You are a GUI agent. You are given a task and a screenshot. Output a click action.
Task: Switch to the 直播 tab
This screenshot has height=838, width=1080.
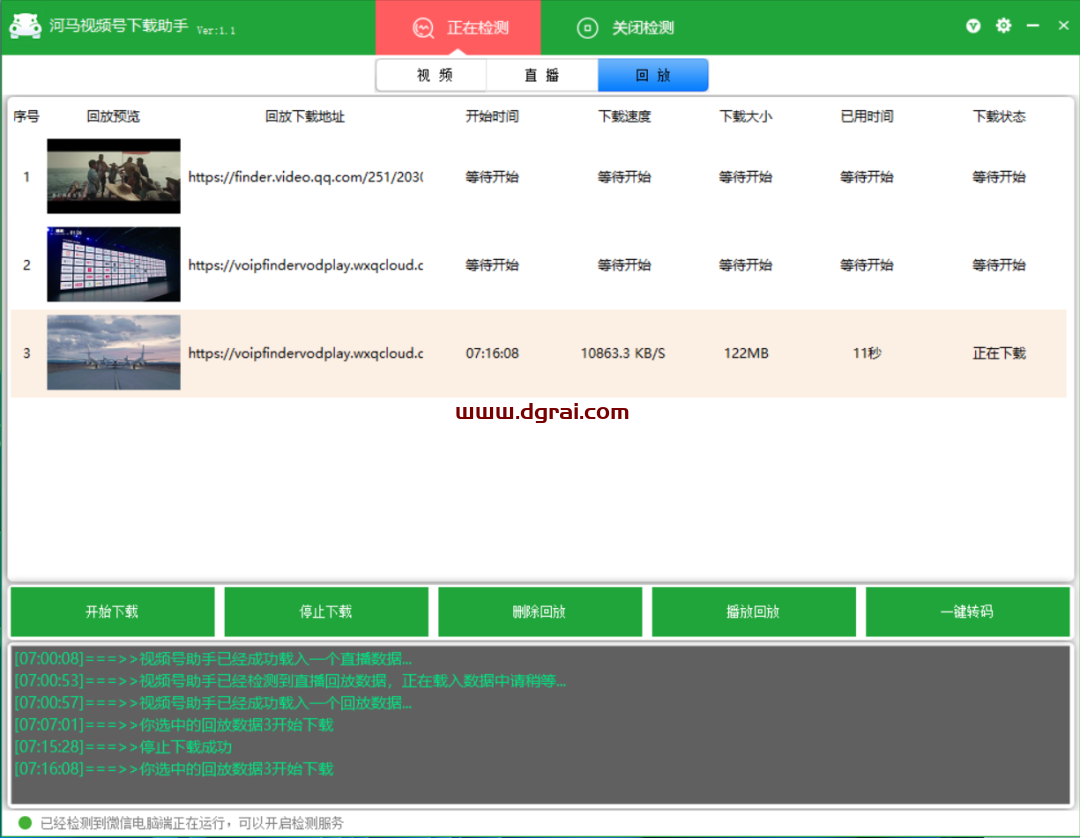pos(542,75)
